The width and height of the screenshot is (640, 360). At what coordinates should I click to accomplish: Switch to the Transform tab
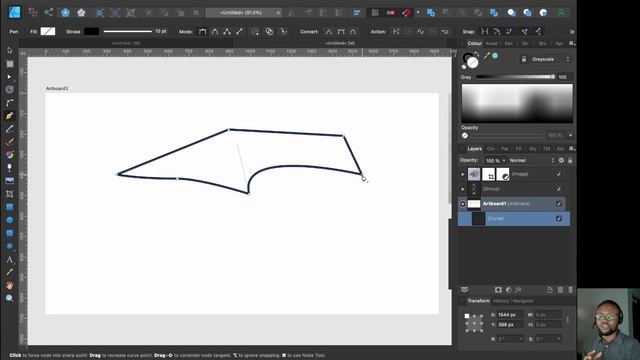point(478,301)
